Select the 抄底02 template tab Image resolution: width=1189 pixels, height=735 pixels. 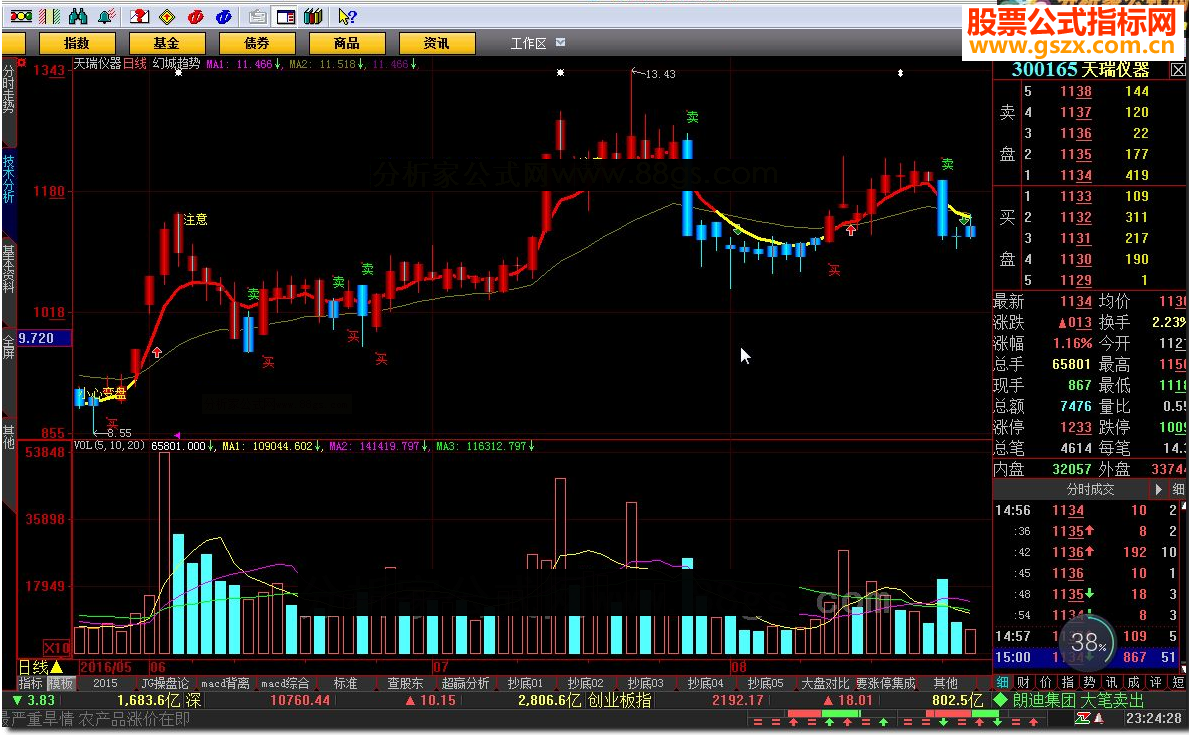point(585,683)
